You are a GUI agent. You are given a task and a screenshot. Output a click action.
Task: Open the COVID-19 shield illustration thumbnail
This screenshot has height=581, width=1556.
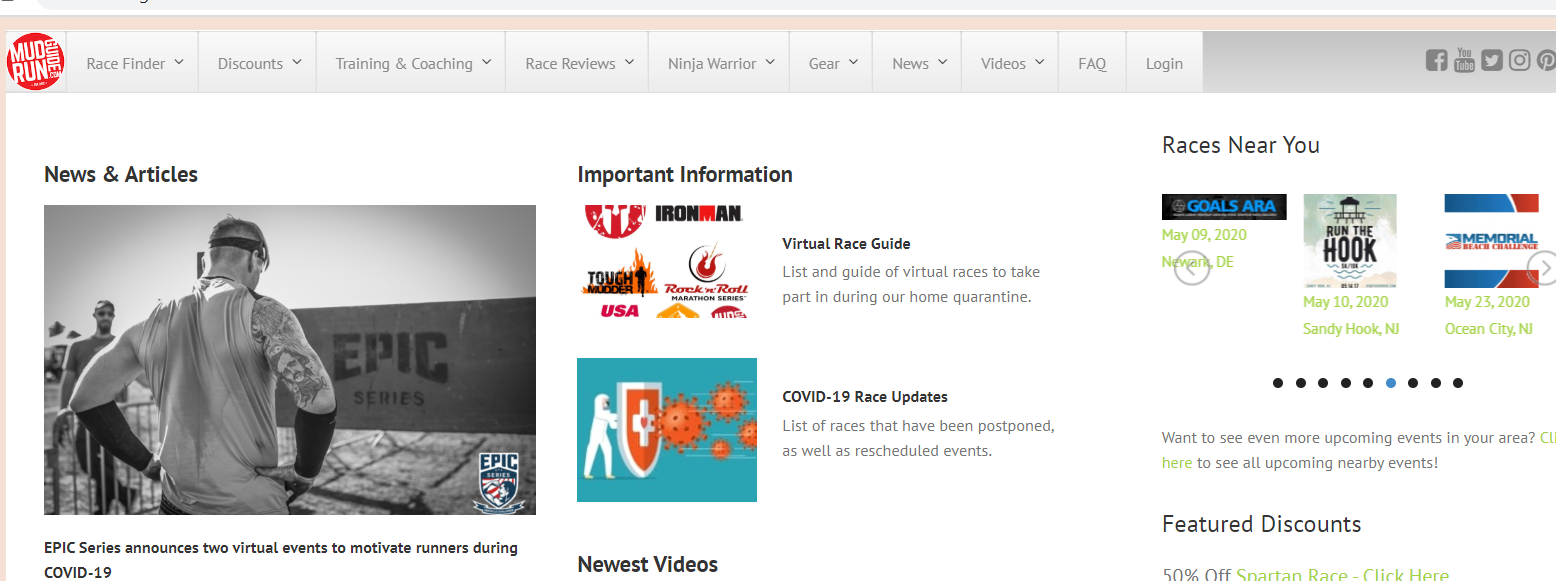pyautogui.click(x=667, y=430)
